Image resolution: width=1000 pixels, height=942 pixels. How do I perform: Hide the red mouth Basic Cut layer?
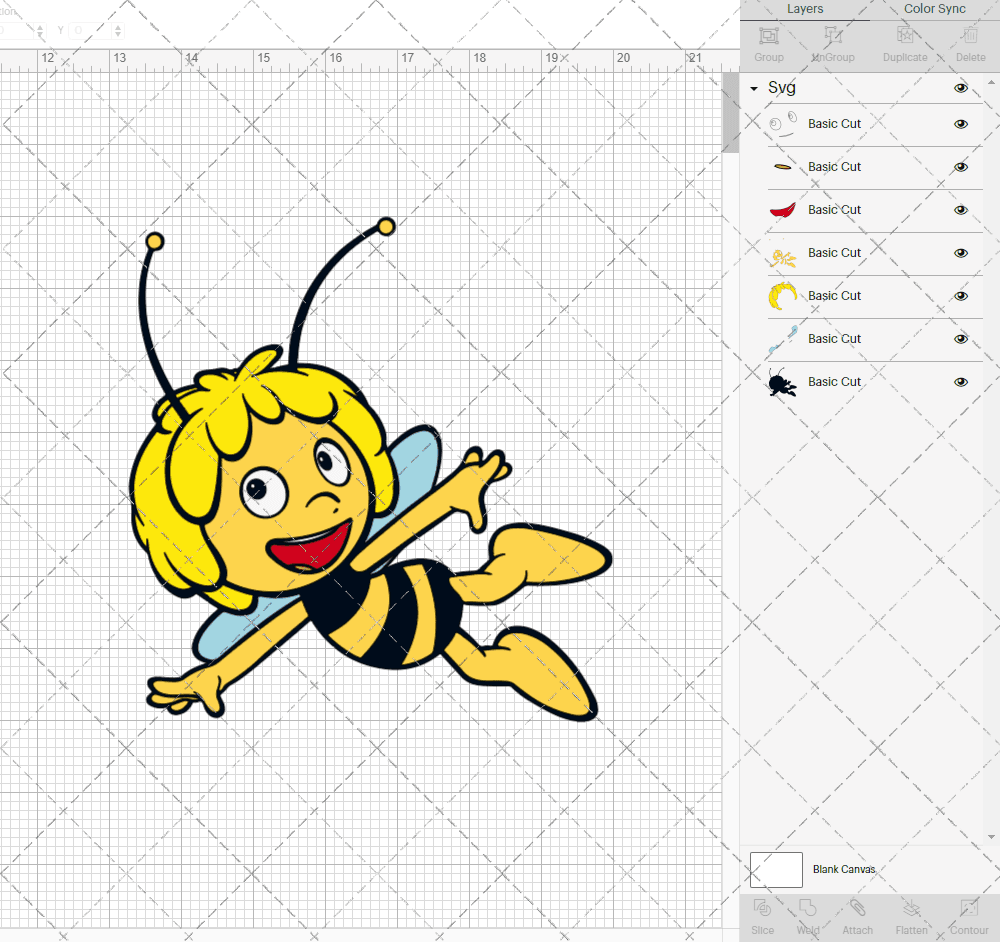[x=961, y=210]
